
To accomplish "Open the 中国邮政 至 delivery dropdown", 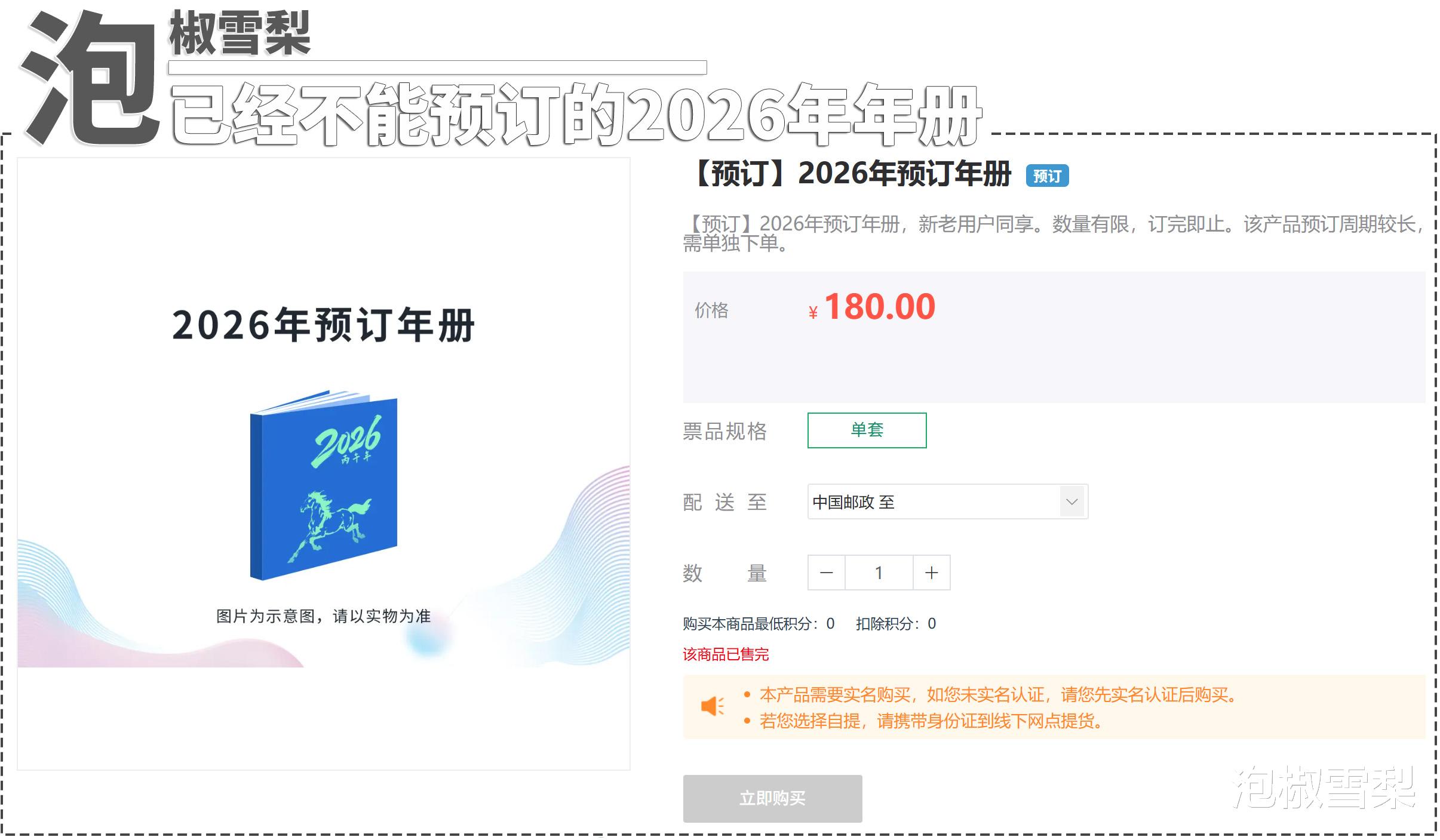I will point(948,502).
